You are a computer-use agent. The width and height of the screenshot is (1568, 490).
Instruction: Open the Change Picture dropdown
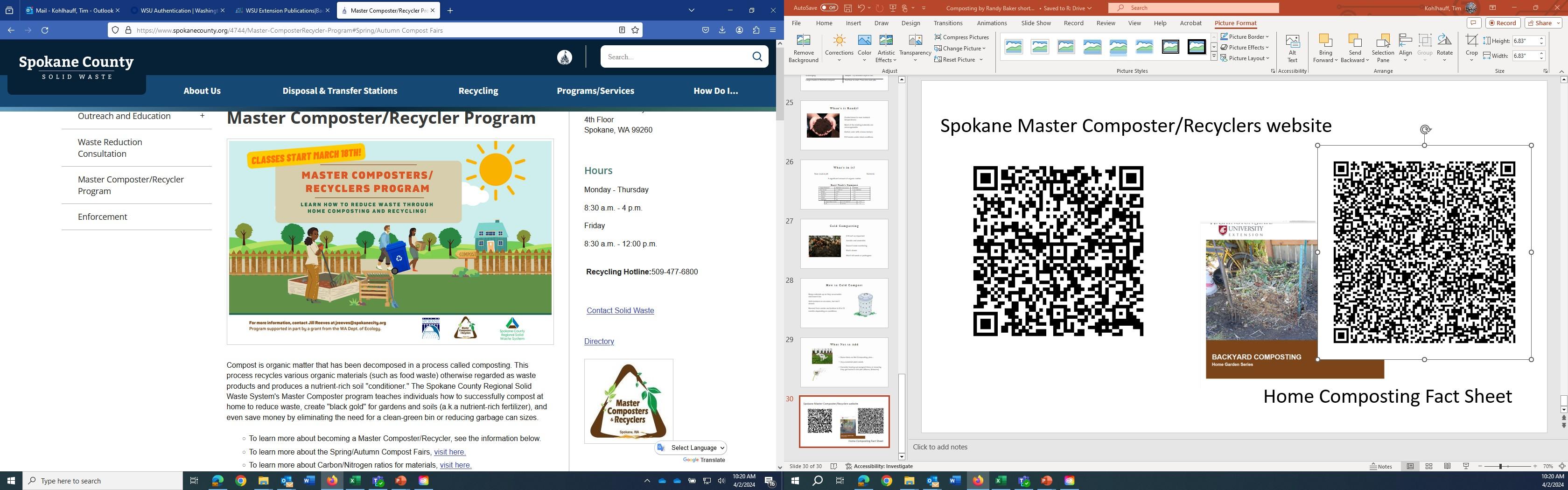(959, 48)
